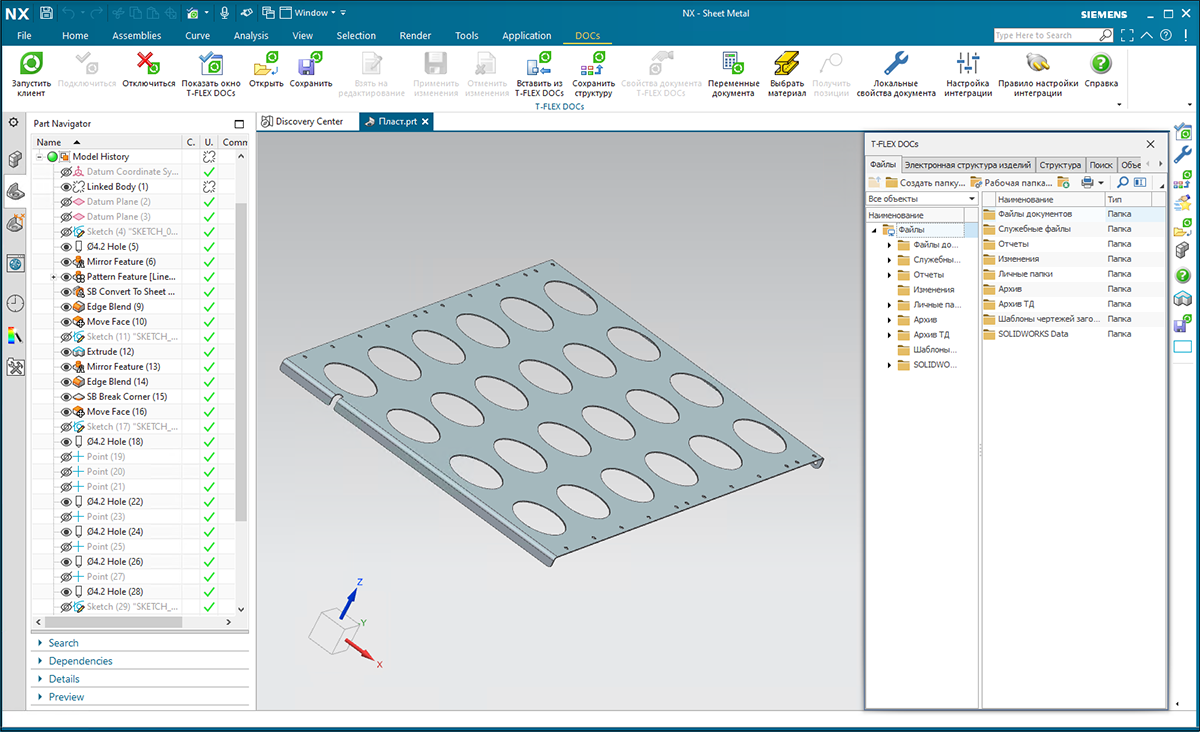Click Создать папку button
This screenshot has height=732, width=1200.
coord(925,183)
